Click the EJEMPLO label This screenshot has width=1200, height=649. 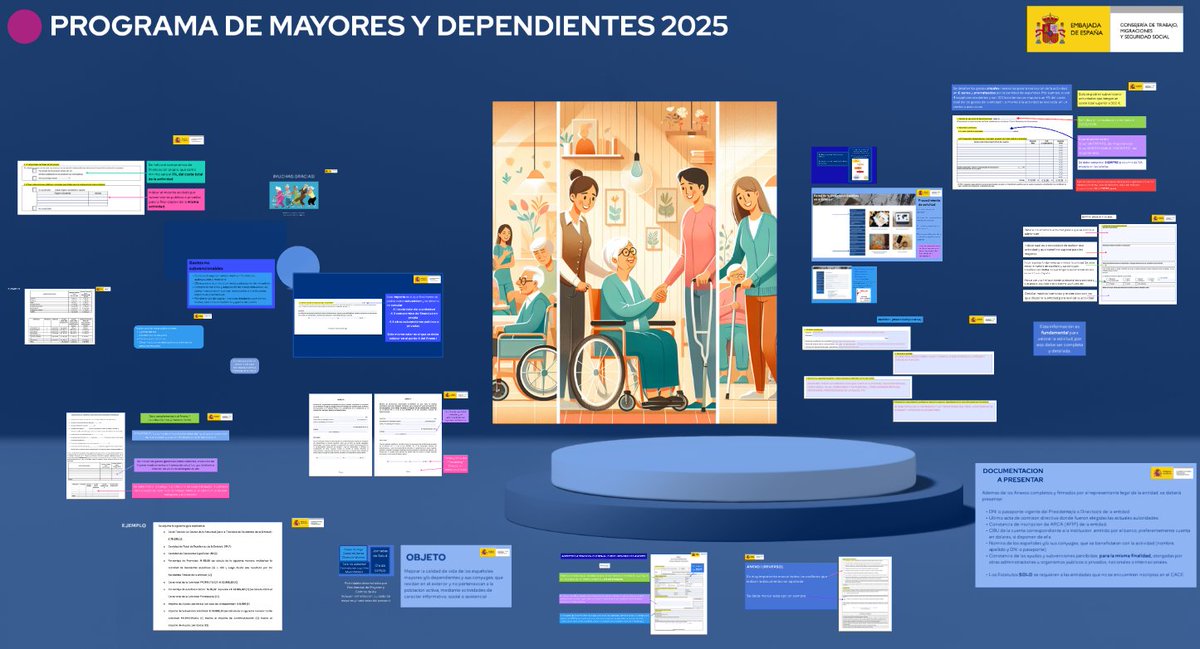(134, 524)
